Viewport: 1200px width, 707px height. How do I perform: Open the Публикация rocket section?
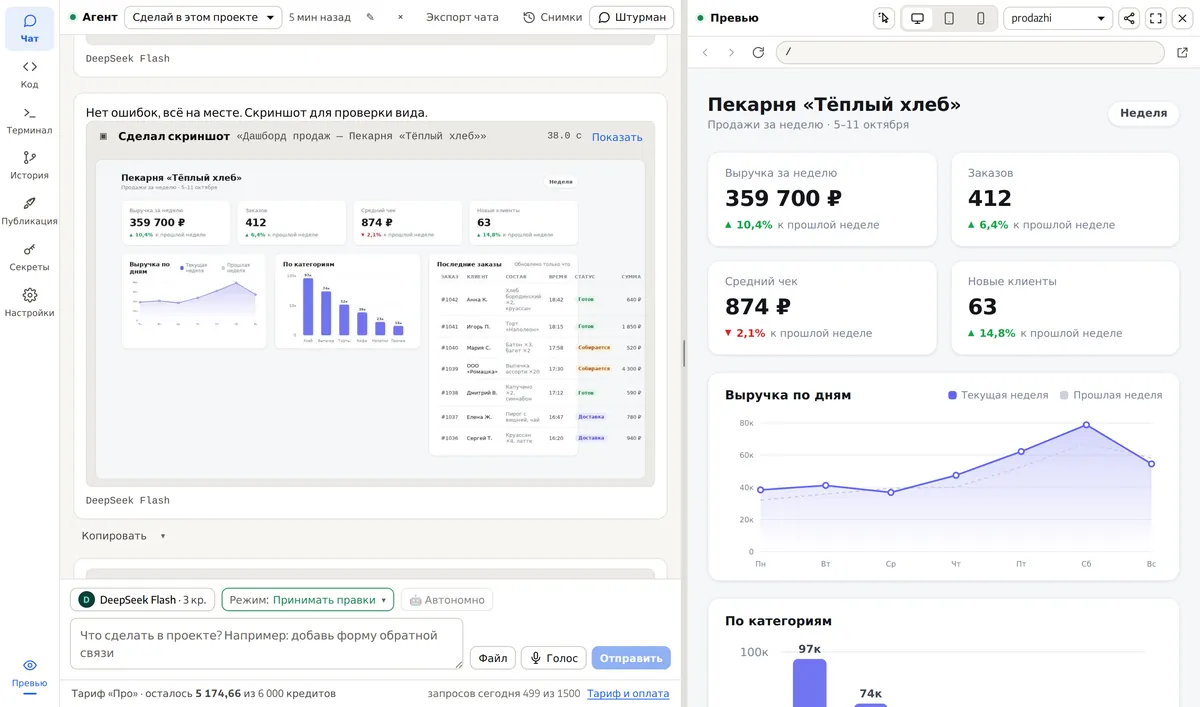pos(30,211)
